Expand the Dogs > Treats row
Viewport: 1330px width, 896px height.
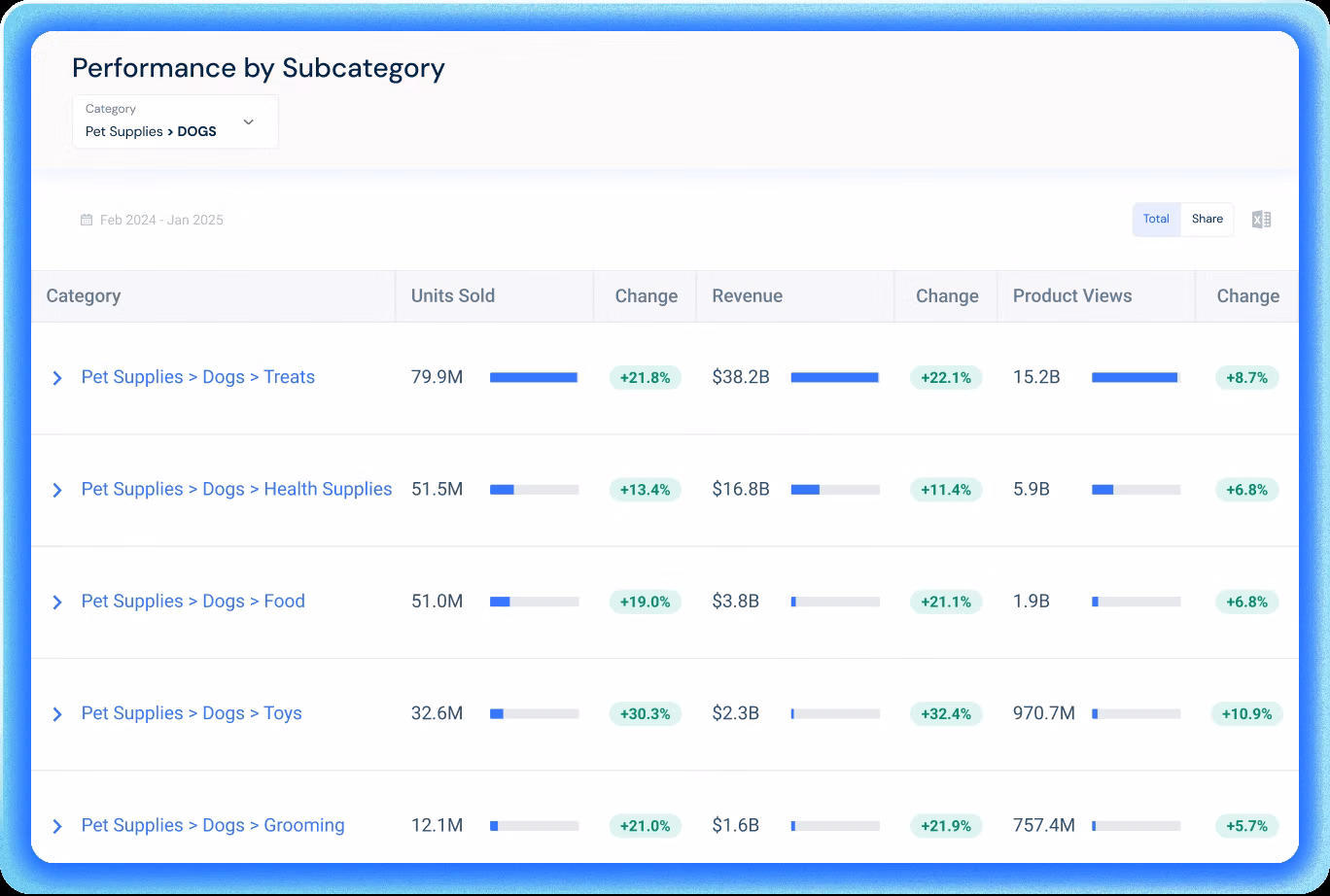57,378
